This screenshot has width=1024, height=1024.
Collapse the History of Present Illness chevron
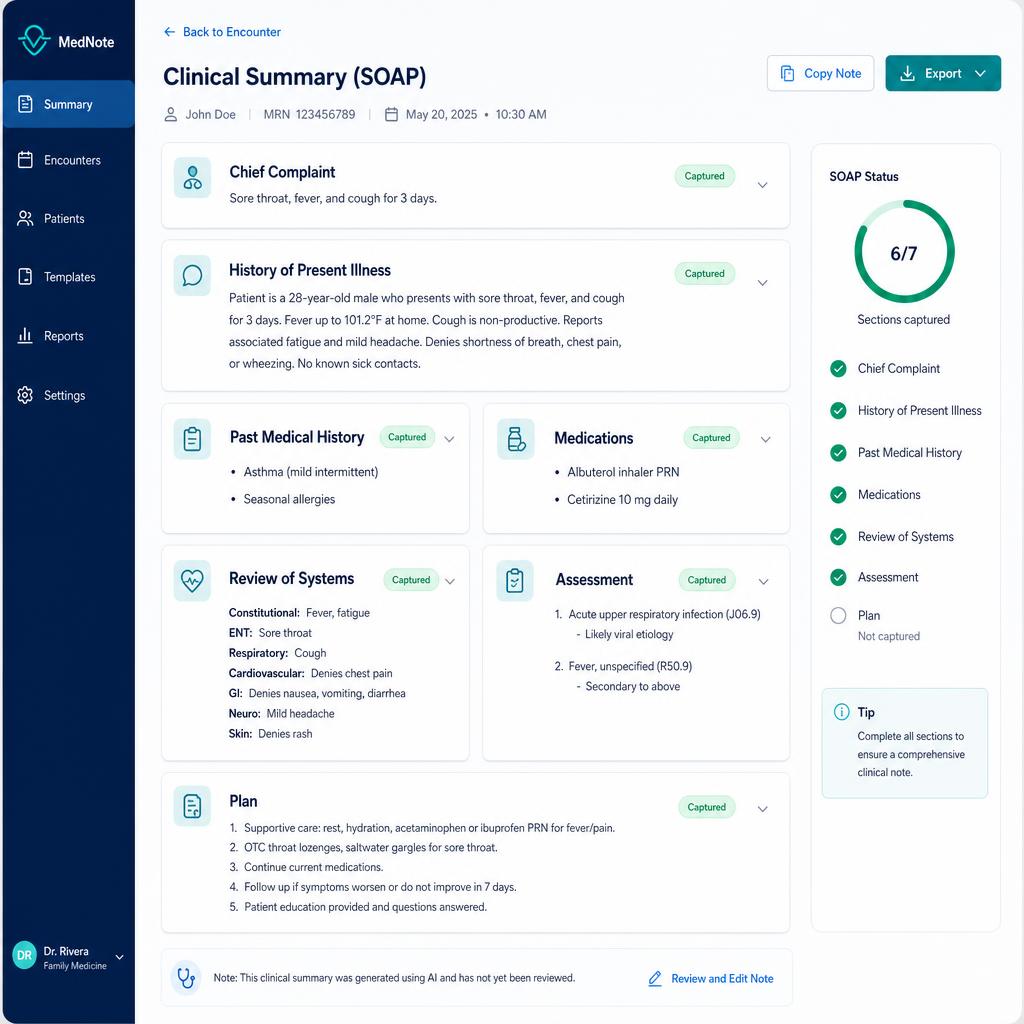(762, 283)
